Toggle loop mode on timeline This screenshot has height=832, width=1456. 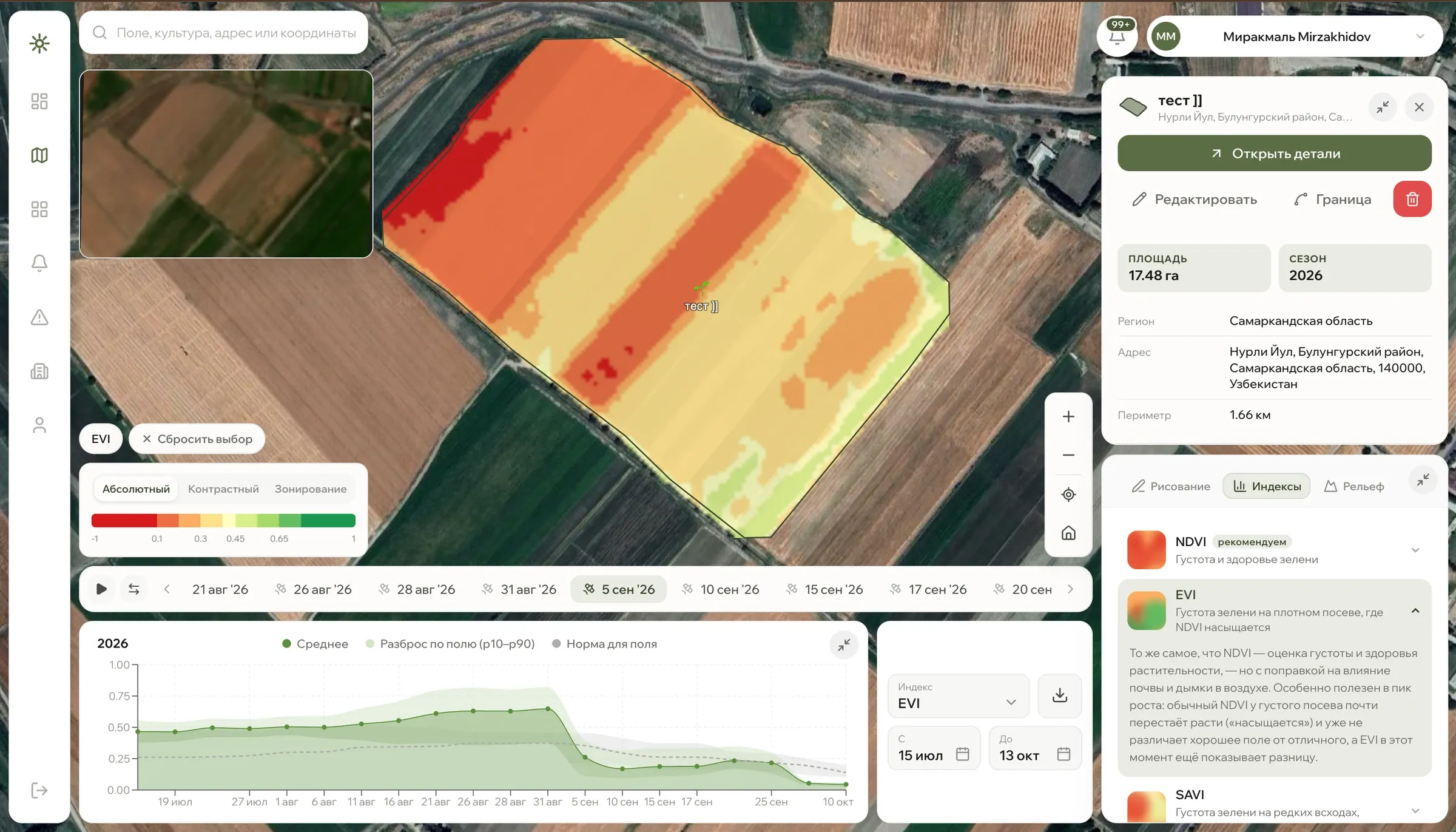tap(134, 589)
